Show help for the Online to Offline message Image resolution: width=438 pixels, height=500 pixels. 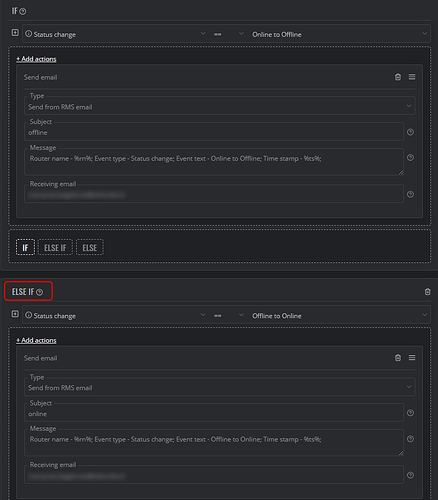(410, 157)
